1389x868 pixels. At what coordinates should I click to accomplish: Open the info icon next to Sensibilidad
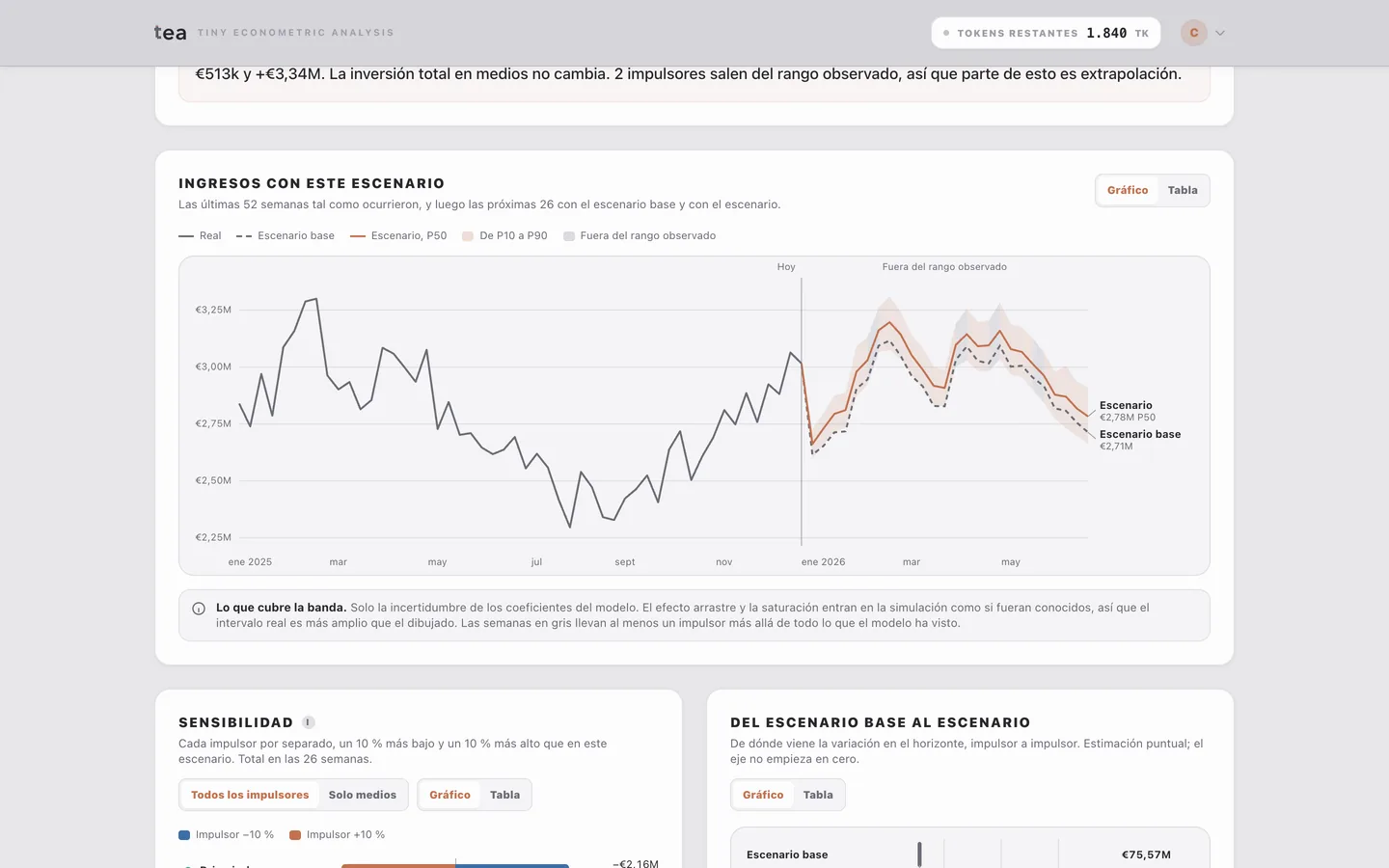click(309, 722)
